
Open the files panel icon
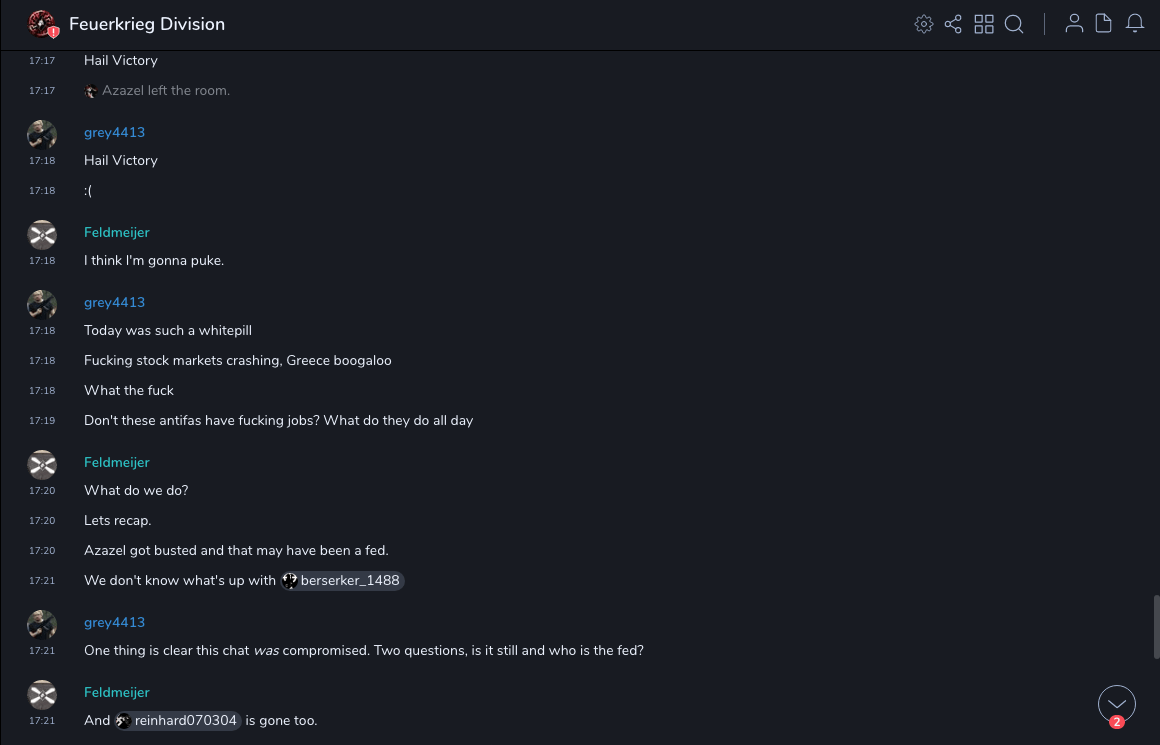[x=1104, y=24]
